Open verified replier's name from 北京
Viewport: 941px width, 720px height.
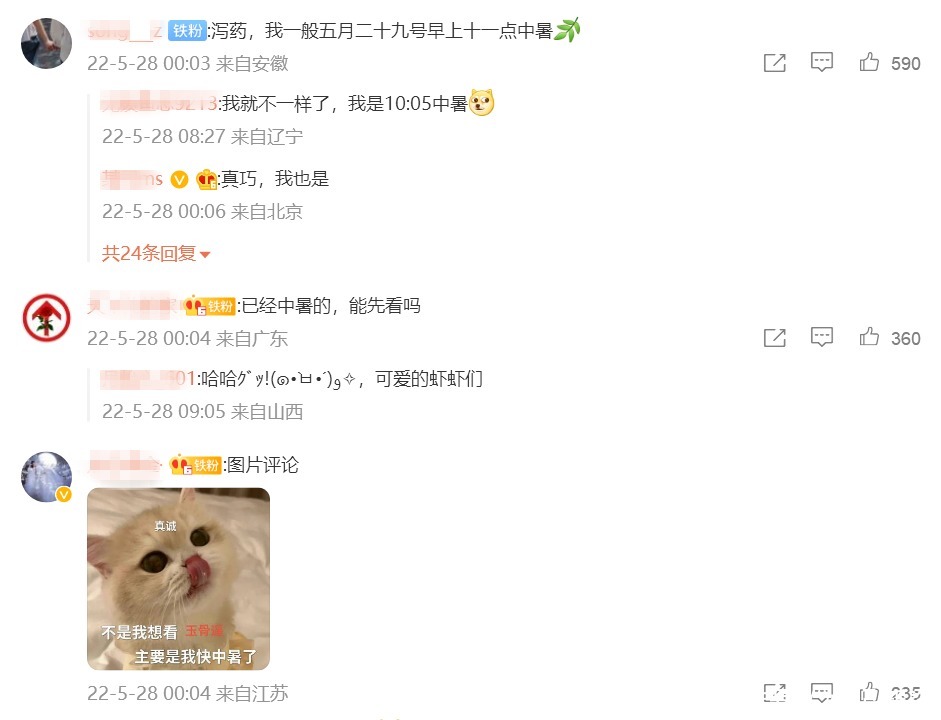point(132,179)
